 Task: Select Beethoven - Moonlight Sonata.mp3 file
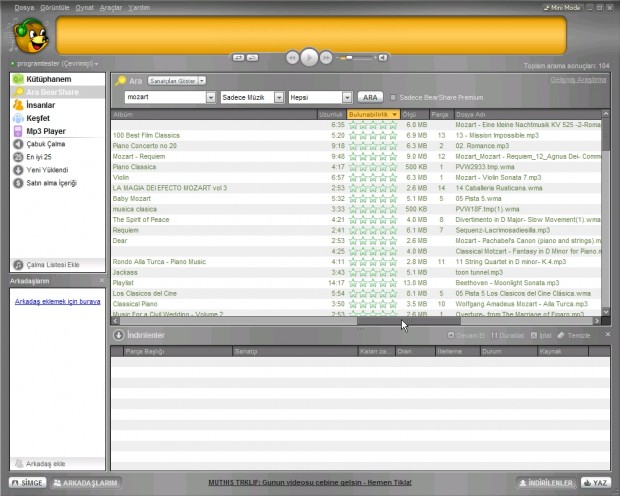(x=507, y=283)
